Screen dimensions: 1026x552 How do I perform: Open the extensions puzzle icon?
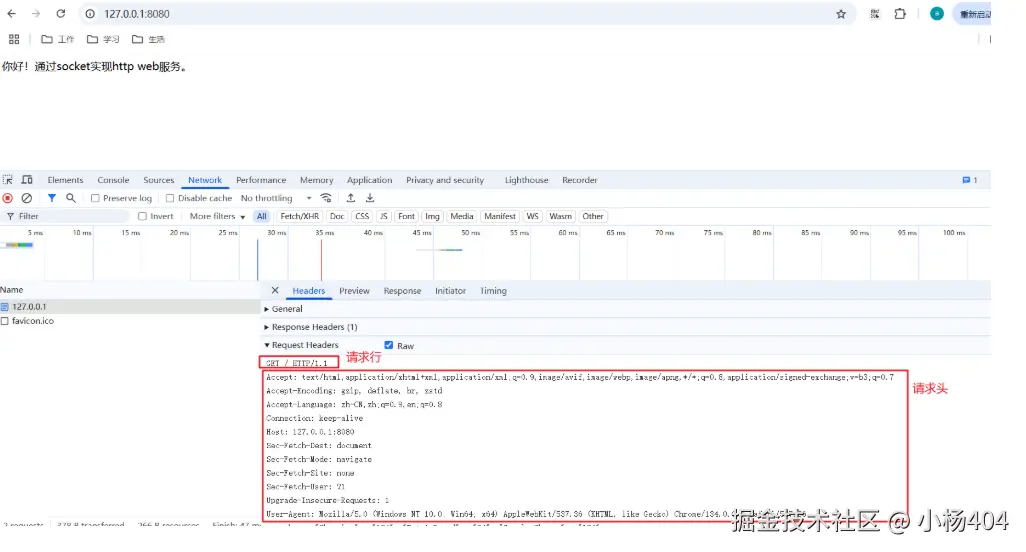[900, 14]
